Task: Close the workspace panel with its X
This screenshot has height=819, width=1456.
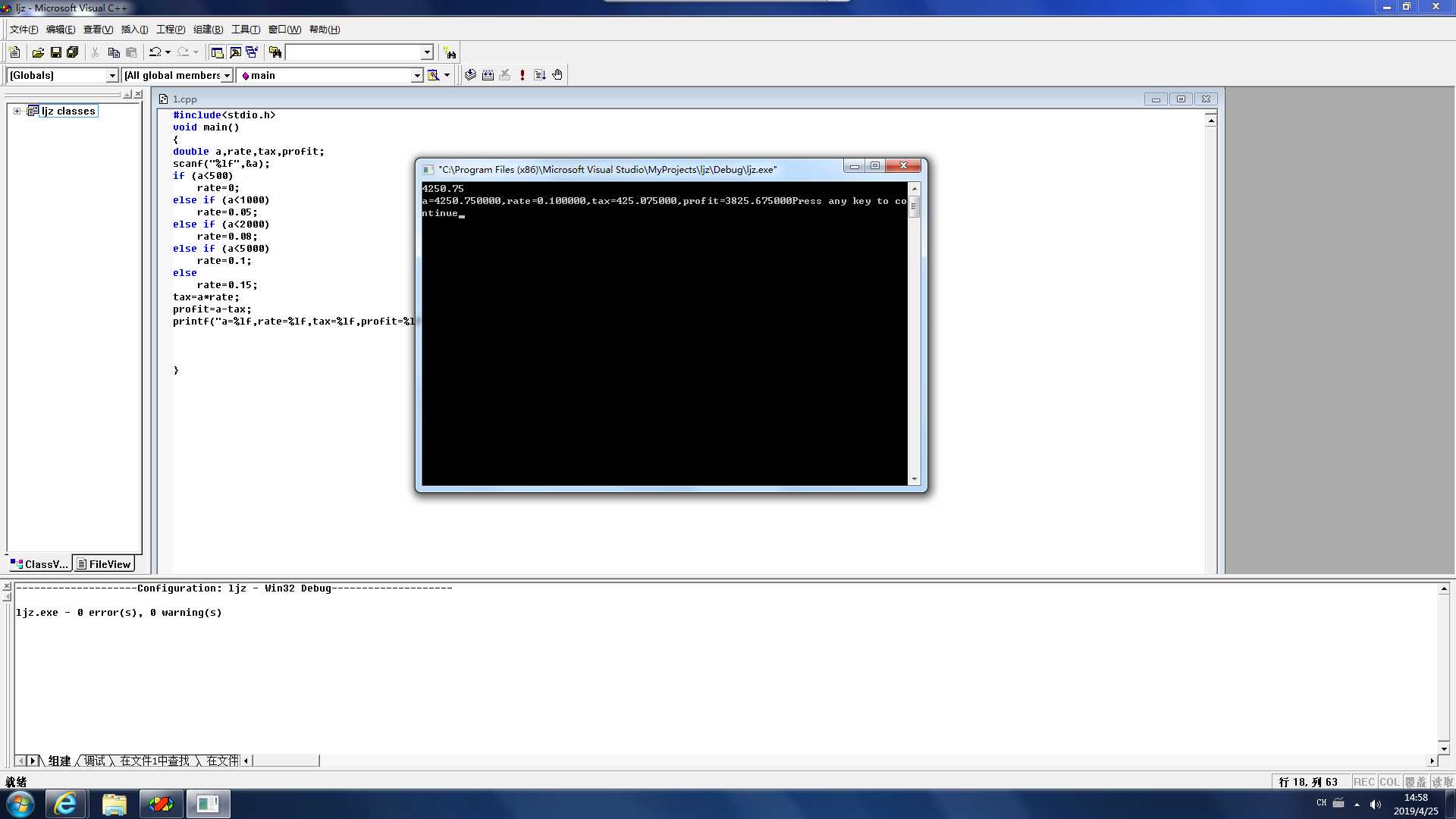Action: click(138, 95)
